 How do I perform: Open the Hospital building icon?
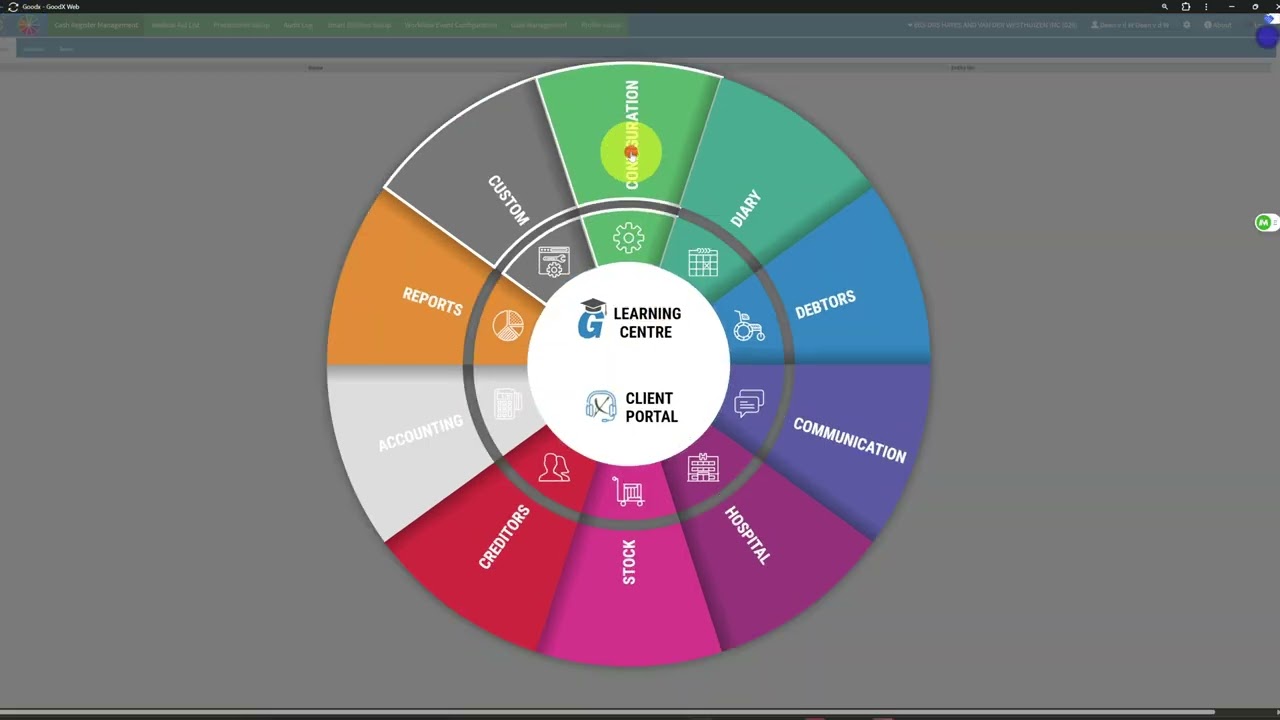click(x=703, y=467)
